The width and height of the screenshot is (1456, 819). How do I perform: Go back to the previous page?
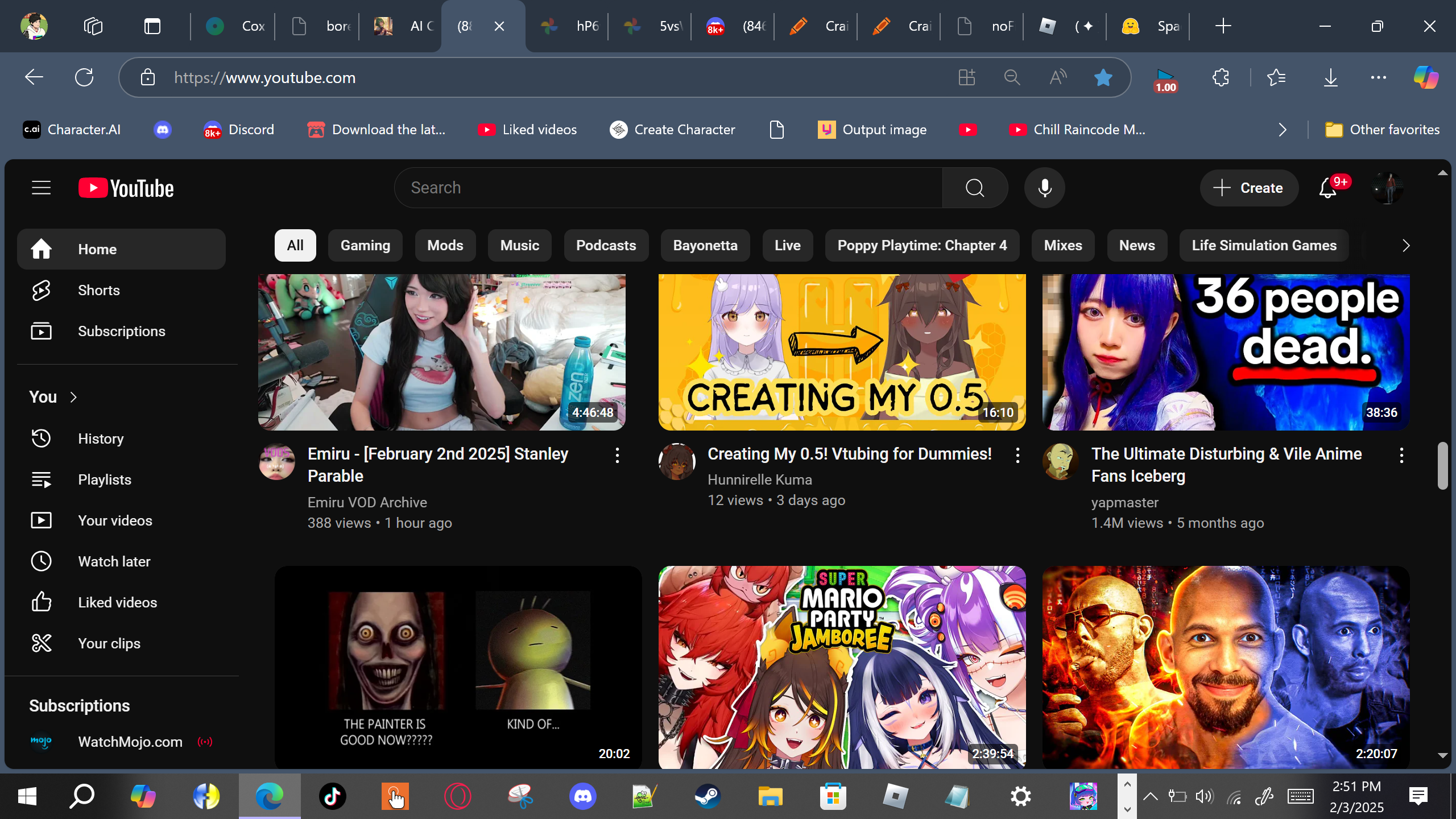[34, 77]
